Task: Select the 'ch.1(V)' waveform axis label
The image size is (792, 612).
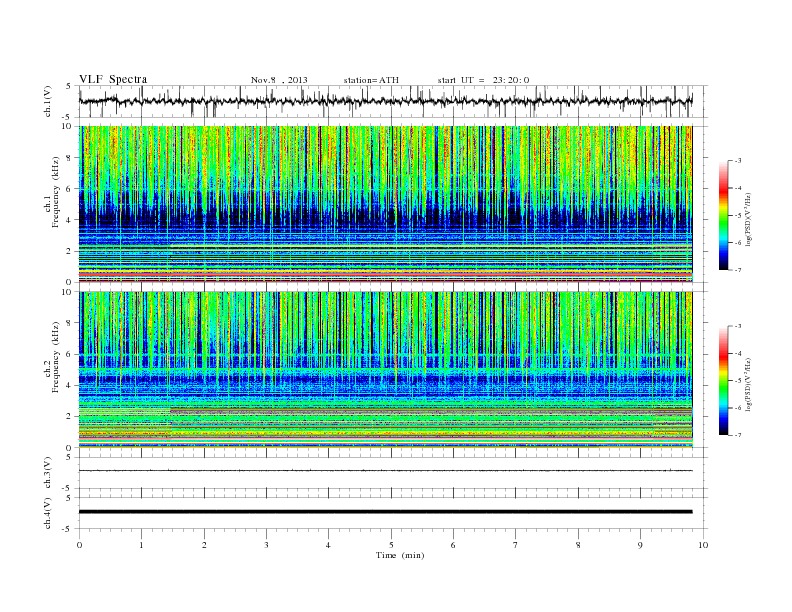Action: coord(48,101)
